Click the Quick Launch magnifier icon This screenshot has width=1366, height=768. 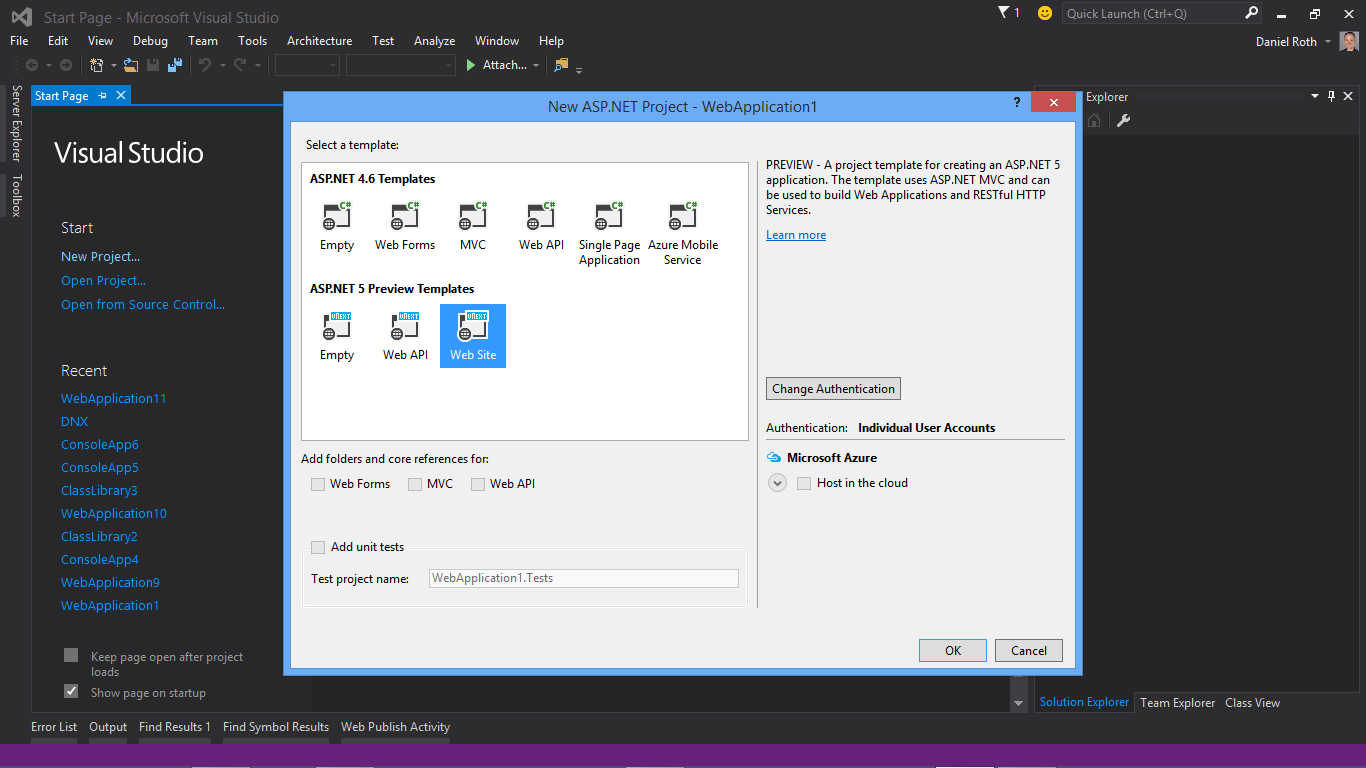point(1251,13)
